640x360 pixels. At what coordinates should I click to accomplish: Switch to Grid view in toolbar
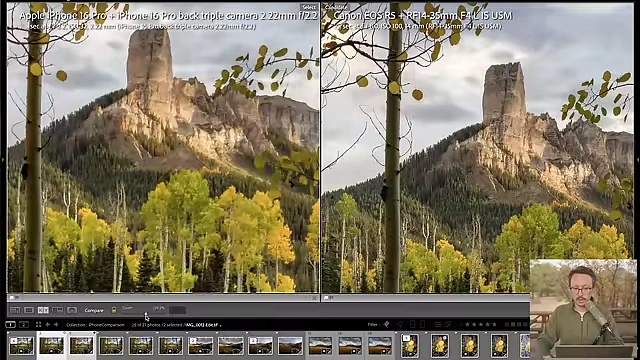coord(15,310)
